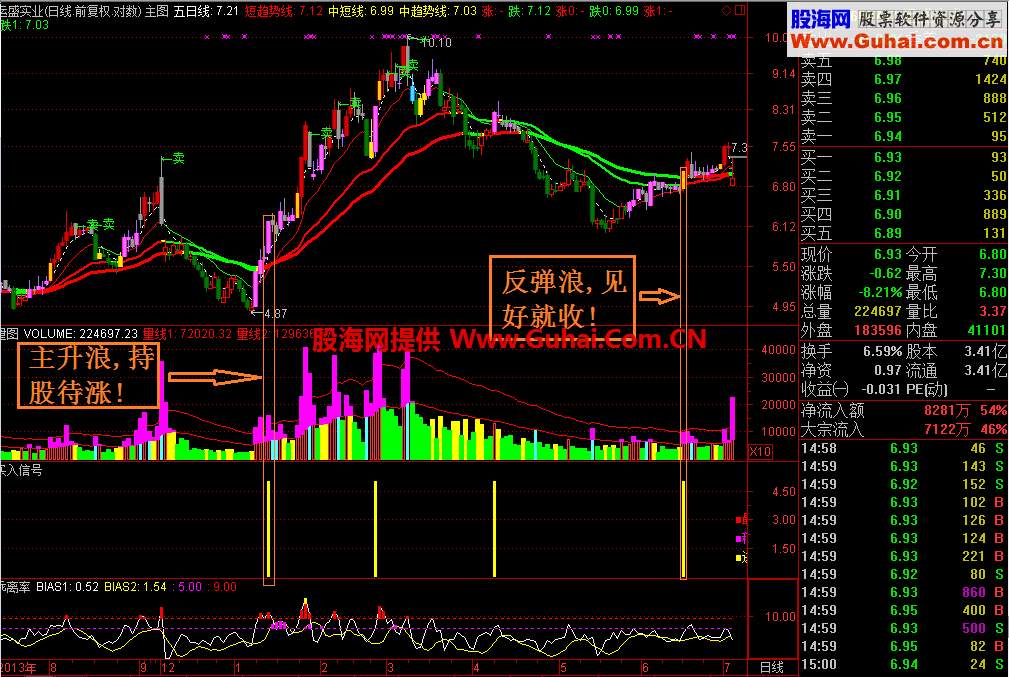Select the 14:59 tick with volume 221
The height and width of the screenshot is (677, 1009).
tap(903, 557)
